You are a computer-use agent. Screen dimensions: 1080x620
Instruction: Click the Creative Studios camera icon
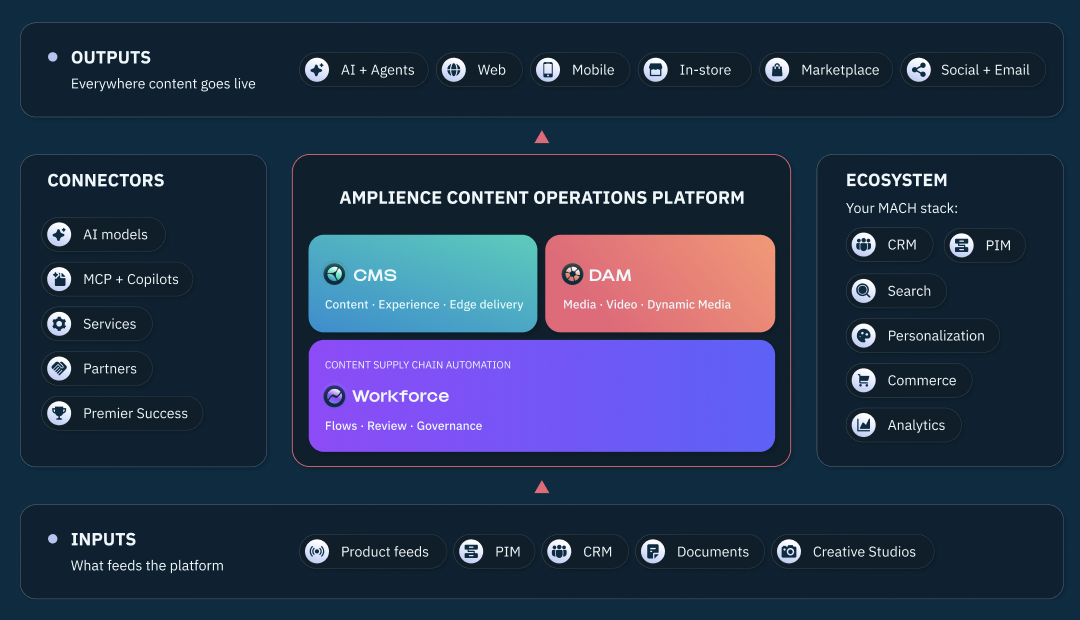(x=789, y=551)
